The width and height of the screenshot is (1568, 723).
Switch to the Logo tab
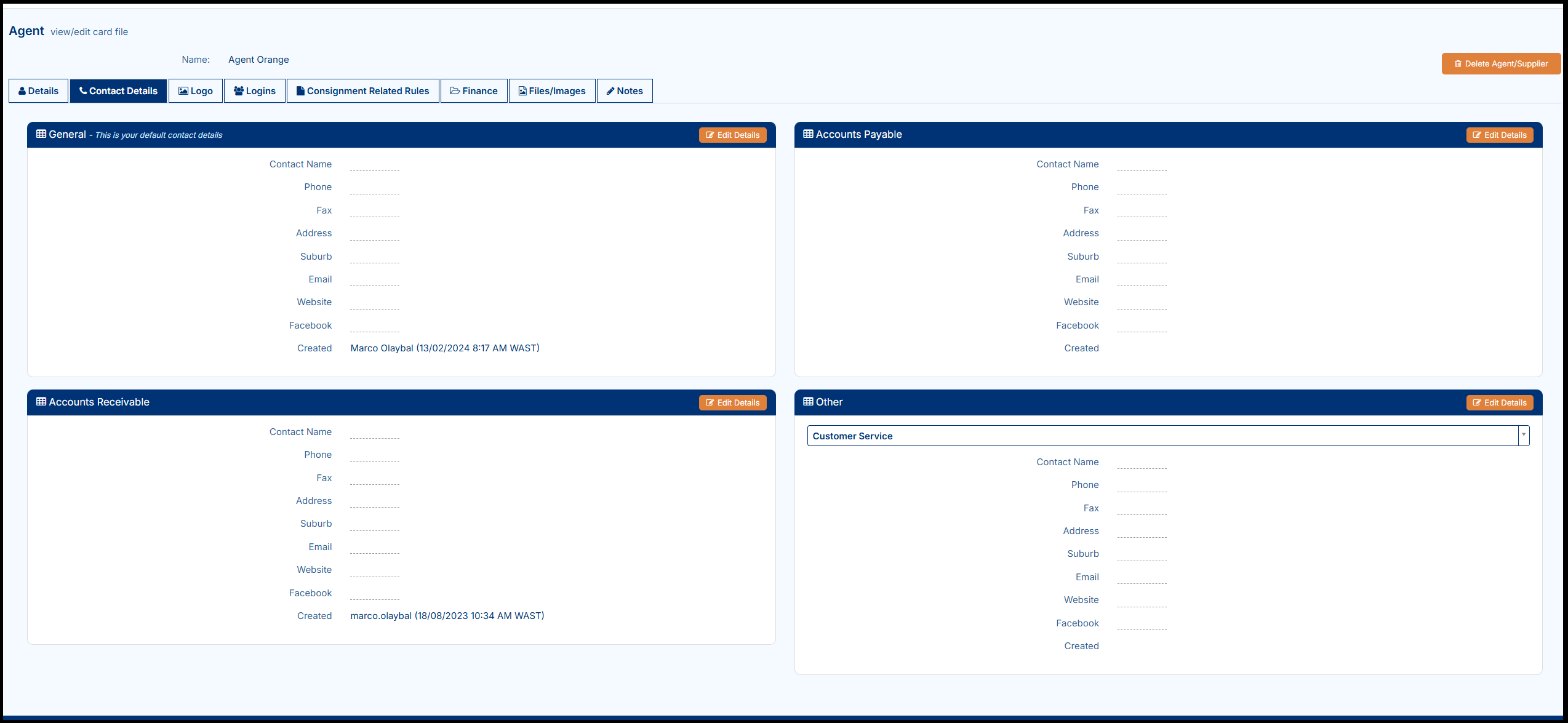point(195,91)
